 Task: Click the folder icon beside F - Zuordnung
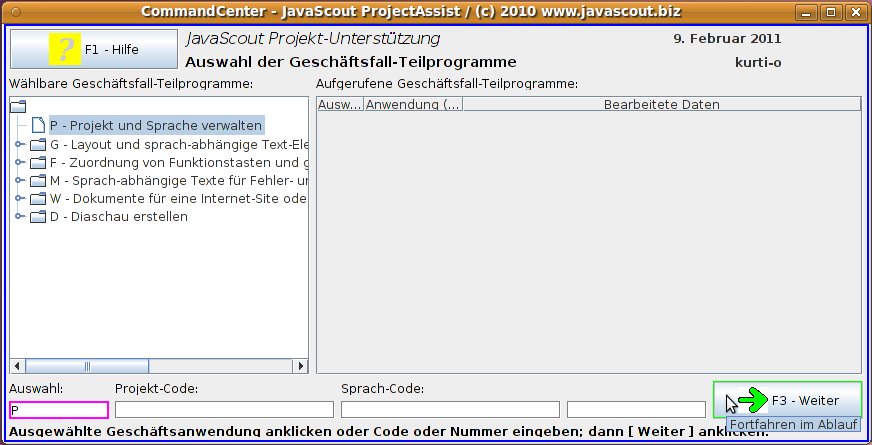point(38,163)
